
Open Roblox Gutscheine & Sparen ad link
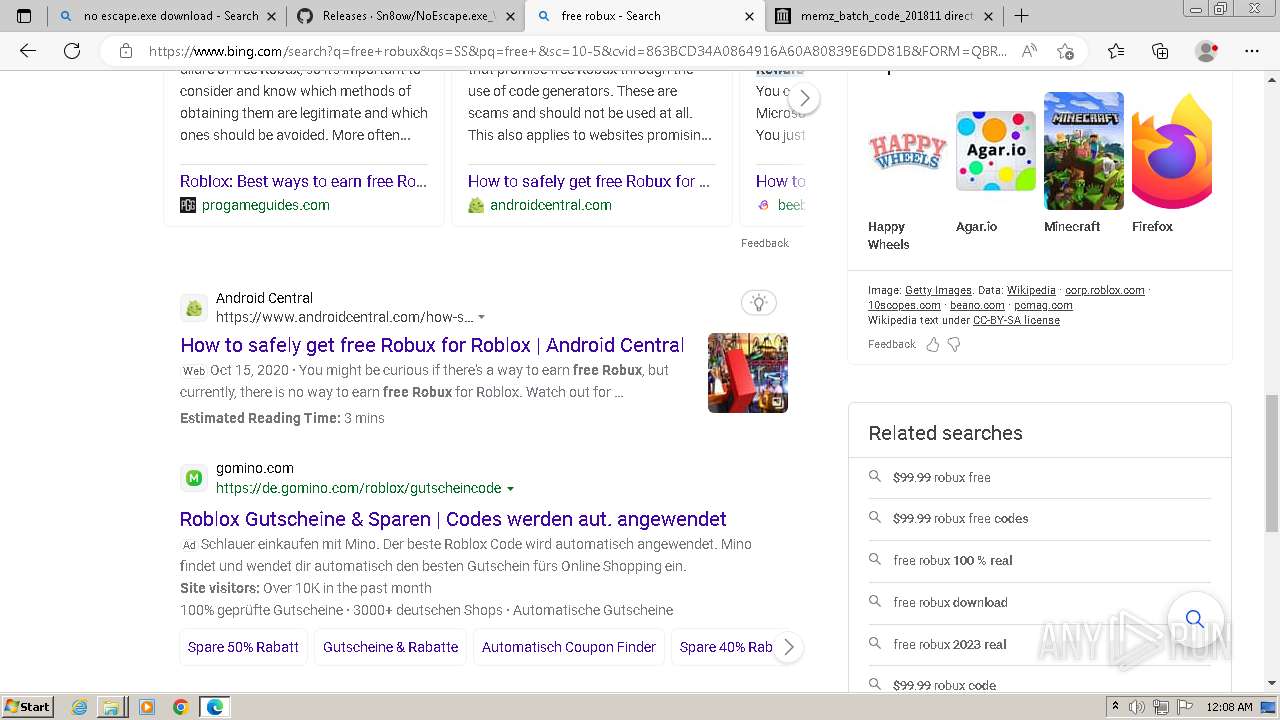(453, 519)
